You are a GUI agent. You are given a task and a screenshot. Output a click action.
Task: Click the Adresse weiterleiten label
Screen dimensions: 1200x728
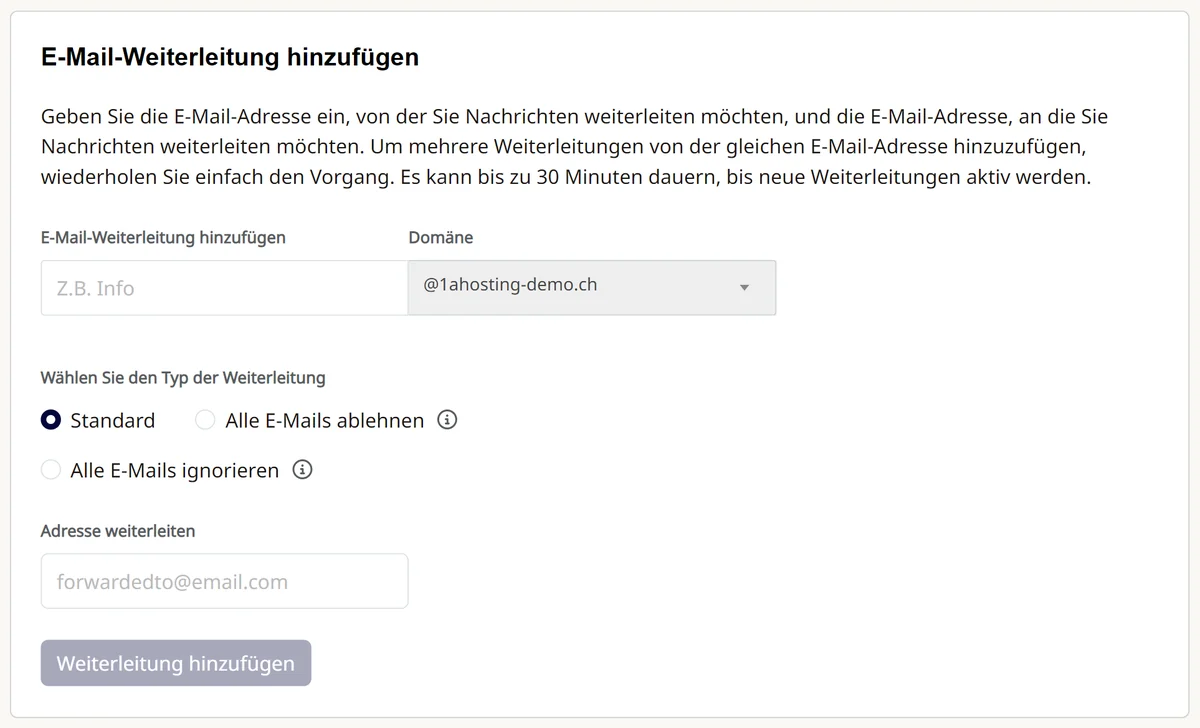coord(118,531)
